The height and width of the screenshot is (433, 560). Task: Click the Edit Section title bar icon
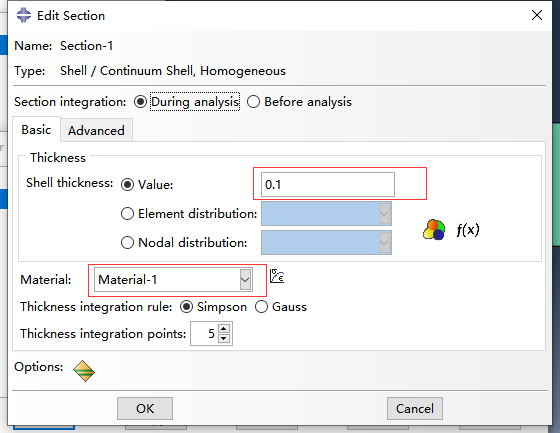point(24,15)
